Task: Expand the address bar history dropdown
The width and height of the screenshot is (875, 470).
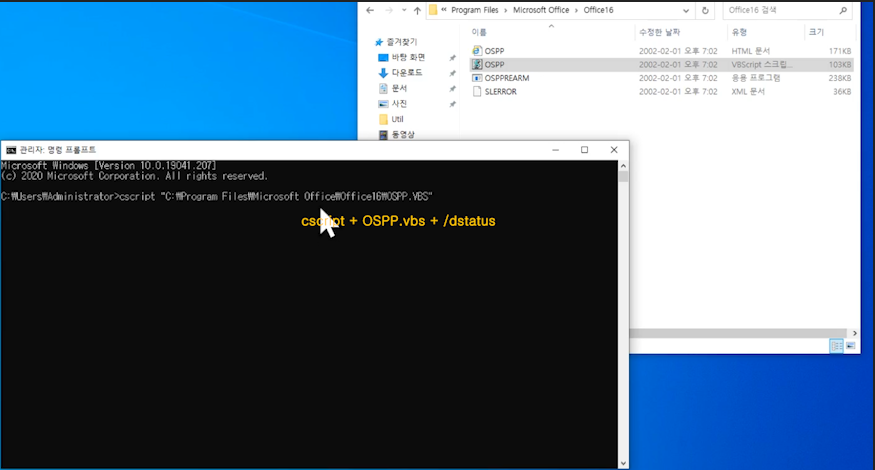Action: tap(685, 10)
